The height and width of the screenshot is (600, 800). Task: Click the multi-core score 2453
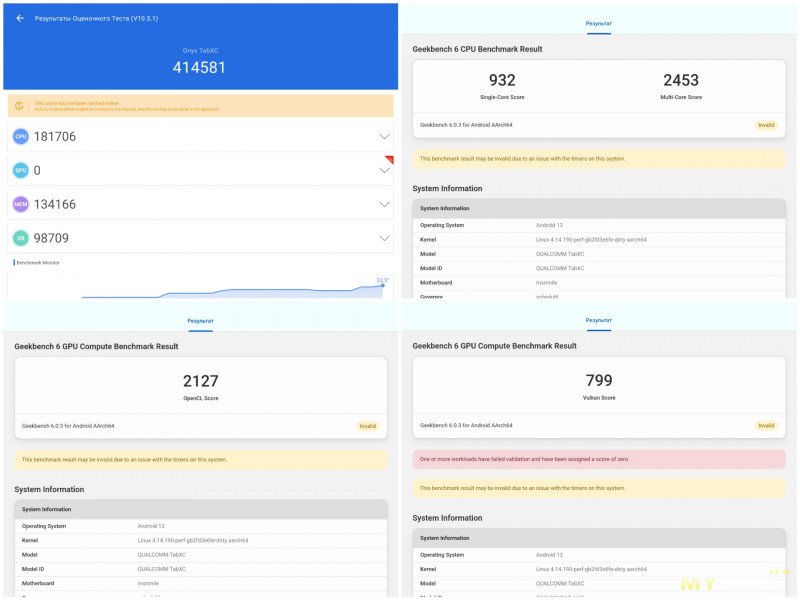[x=681, y=80]
